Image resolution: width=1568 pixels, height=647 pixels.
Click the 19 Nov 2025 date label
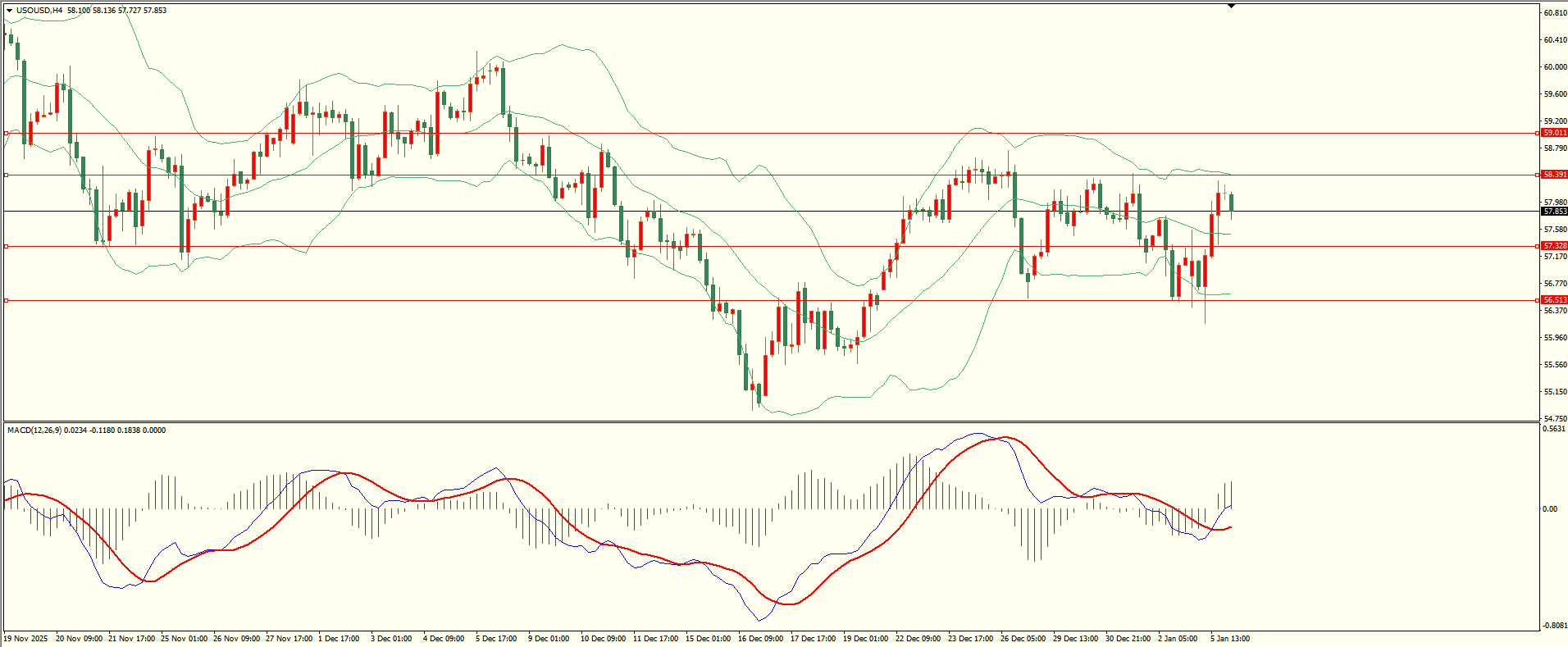point(25,639)
